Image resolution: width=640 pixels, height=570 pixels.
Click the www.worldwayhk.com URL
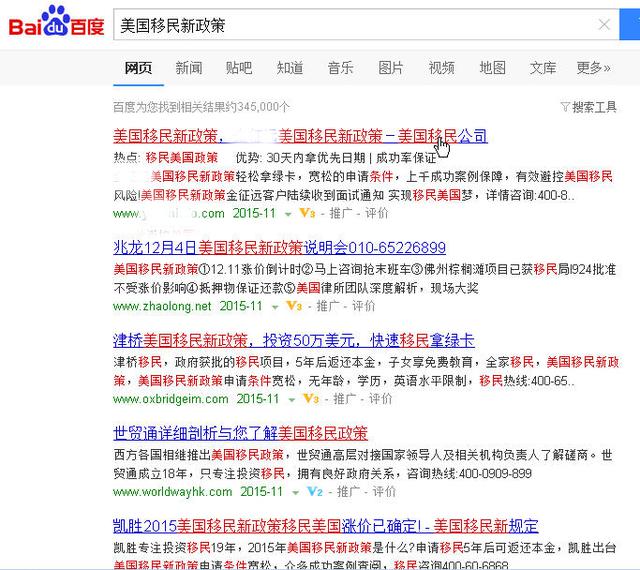[173, 492]
